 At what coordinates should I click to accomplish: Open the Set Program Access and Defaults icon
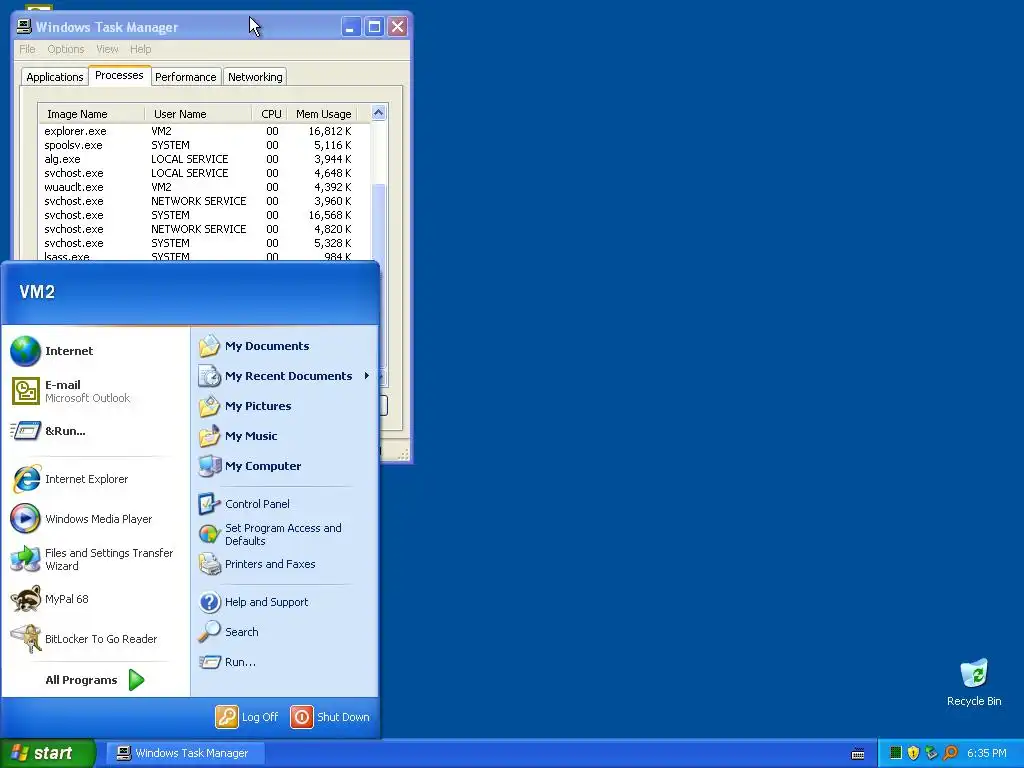[x=210, y=534]
